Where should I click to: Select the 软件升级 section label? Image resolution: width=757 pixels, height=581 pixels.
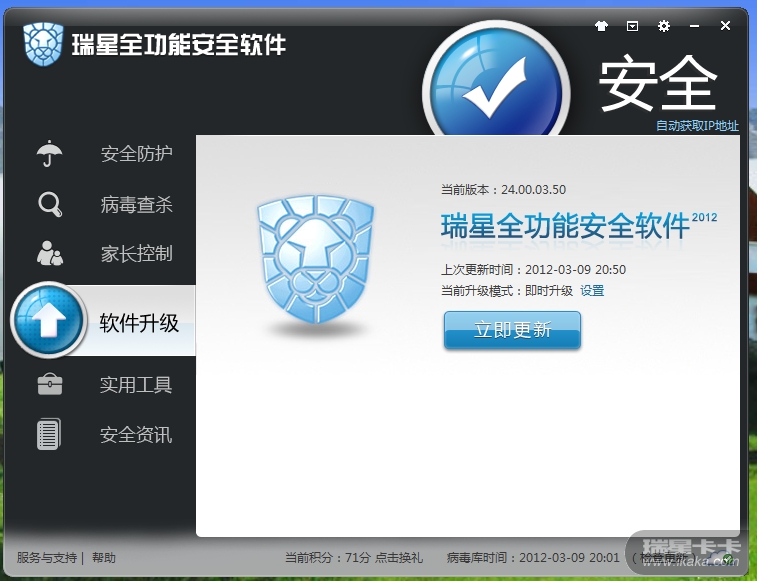(139, 323)
